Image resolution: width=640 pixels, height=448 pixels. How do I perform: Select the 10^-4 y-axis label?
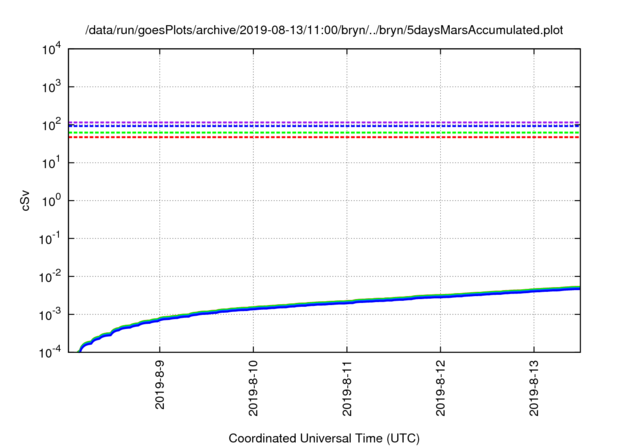(x=50, y=353)
